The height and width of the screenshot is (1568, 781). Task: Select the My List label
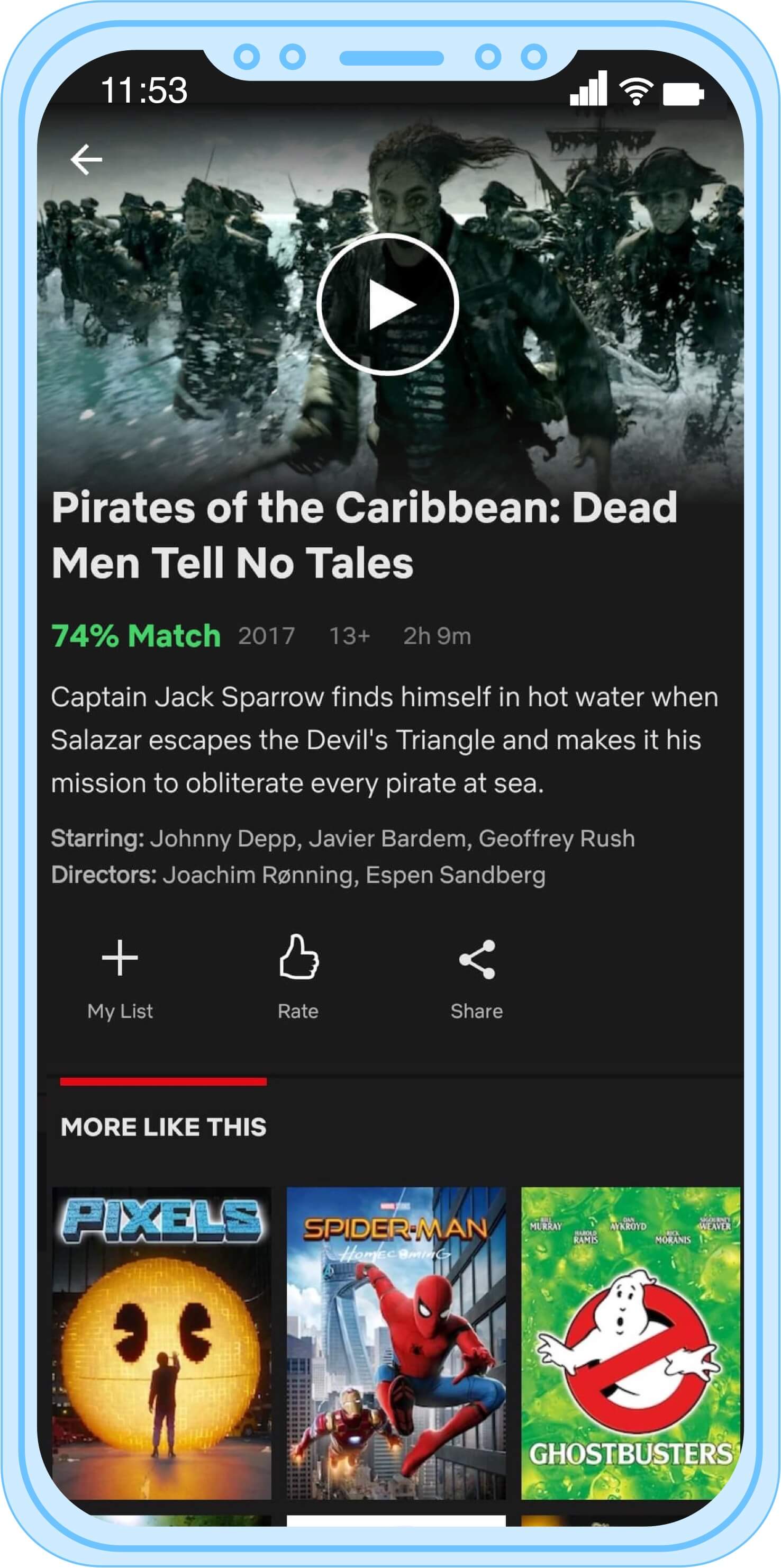pyautogui.click(x=120, y=1012)
